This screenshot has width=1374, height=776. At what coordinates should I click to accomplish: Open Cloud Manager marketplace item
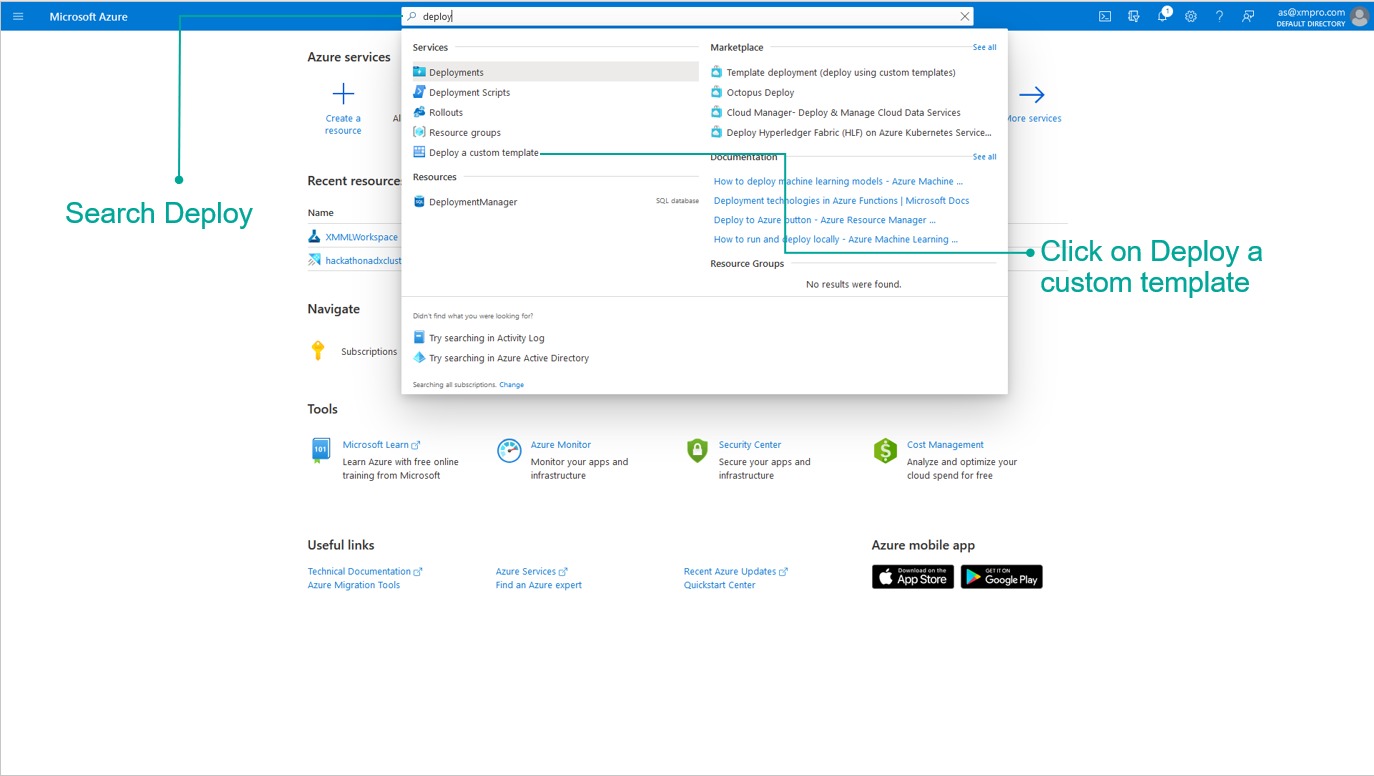click(843, 112)
